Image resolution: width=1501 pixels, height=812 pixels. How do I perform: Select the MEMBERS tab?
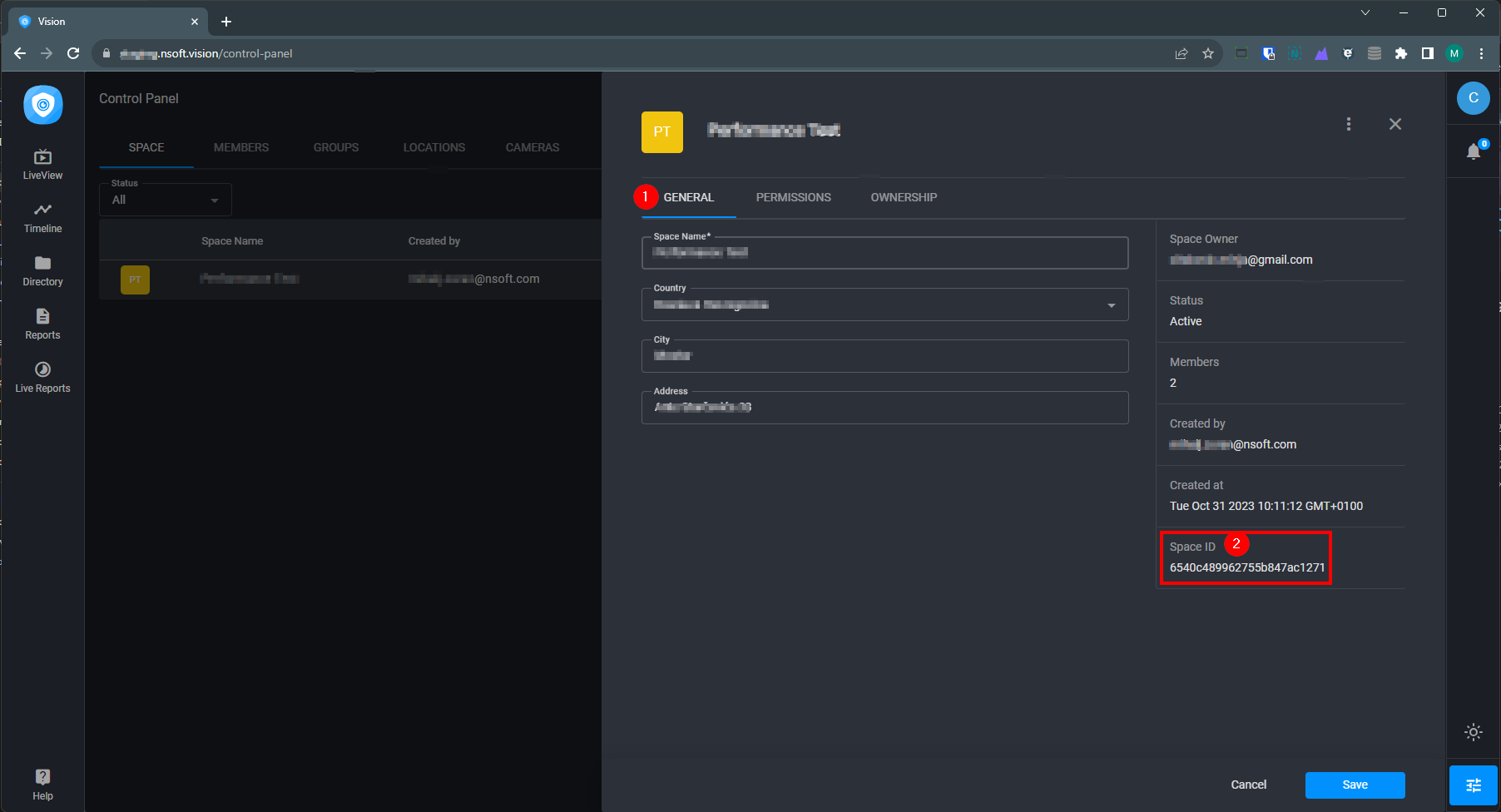click(241, 147)
